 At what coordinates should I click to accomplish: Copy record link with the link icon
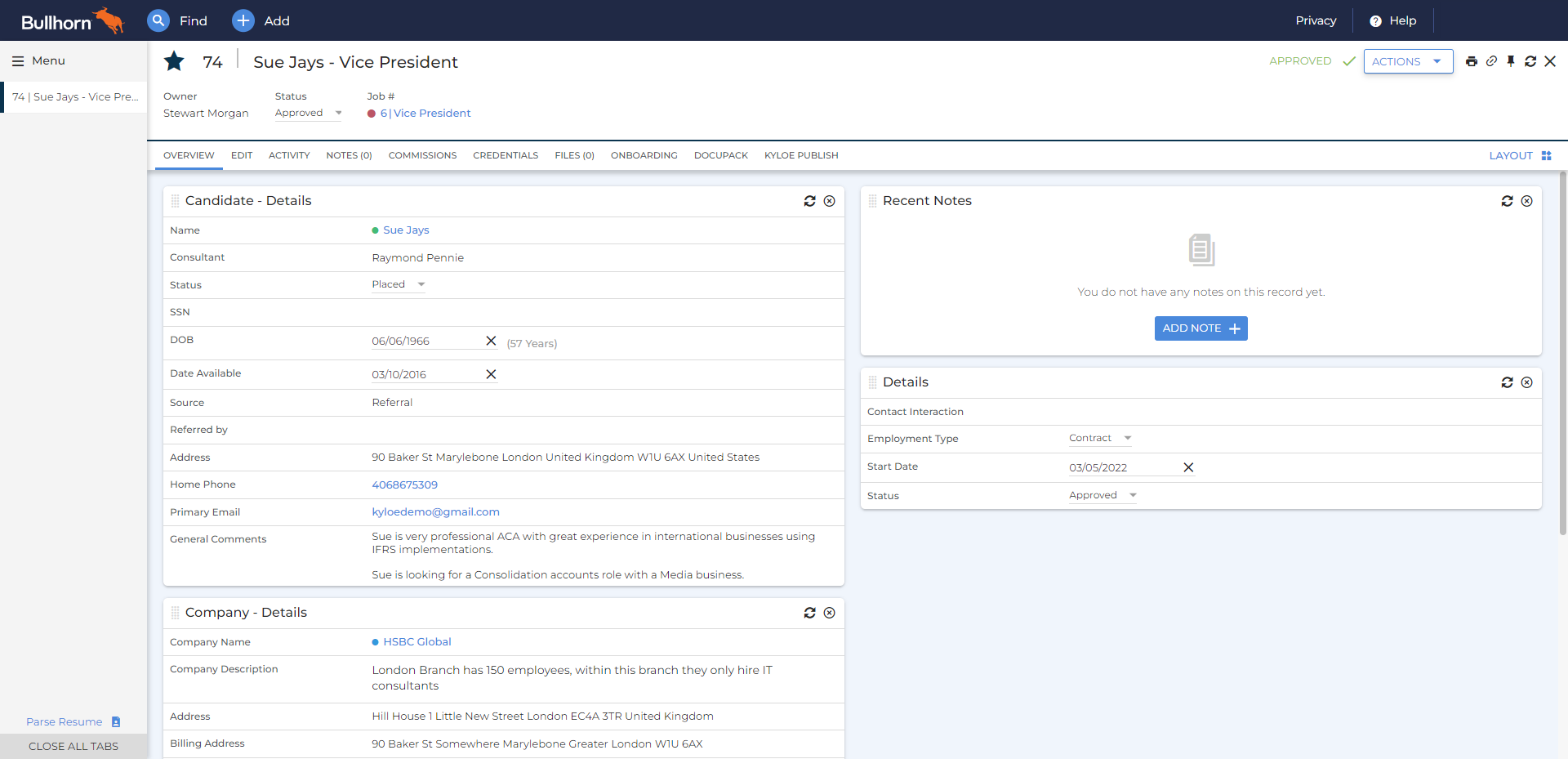click(1491, 61)
